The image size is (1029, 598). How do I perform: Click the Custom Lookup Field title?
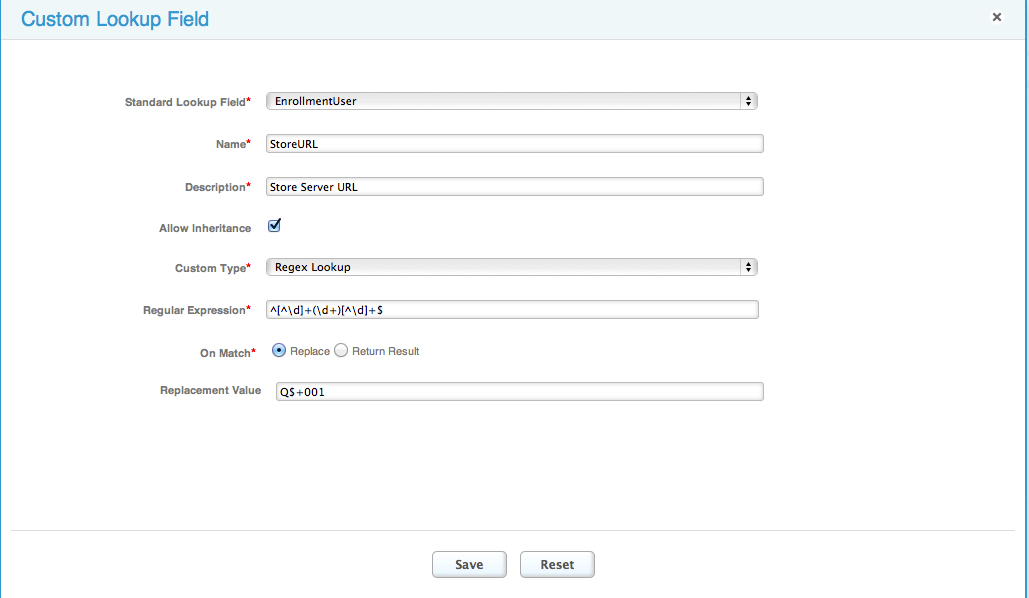tap(115, 19)
